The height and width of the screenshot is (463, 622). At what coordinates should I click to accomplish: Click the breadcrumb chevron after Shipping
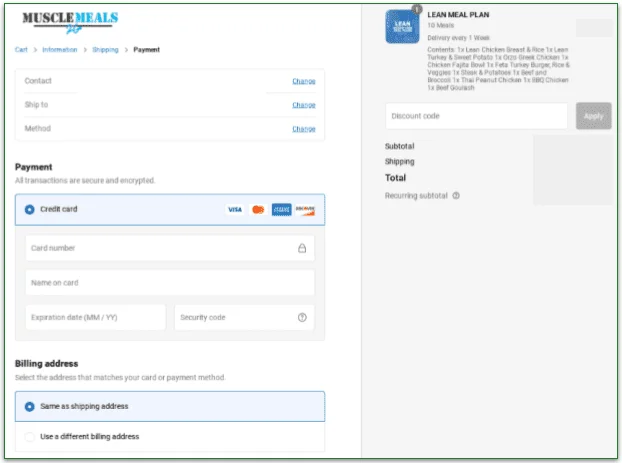coord(126,50)
